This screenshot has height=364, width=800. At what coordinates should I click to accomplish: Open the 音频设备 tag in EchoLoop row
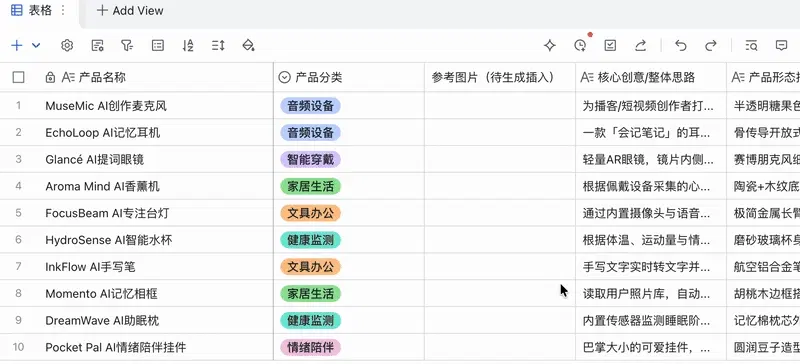pyautogui.click(x=310, y=133)
